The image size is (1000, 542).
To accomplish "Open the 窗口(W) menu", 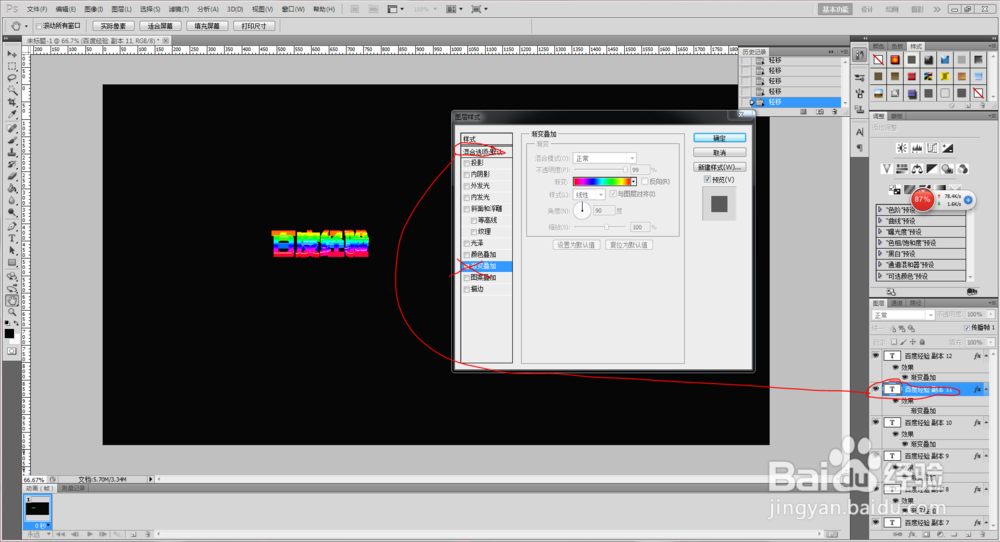I will tap(293, 9).
